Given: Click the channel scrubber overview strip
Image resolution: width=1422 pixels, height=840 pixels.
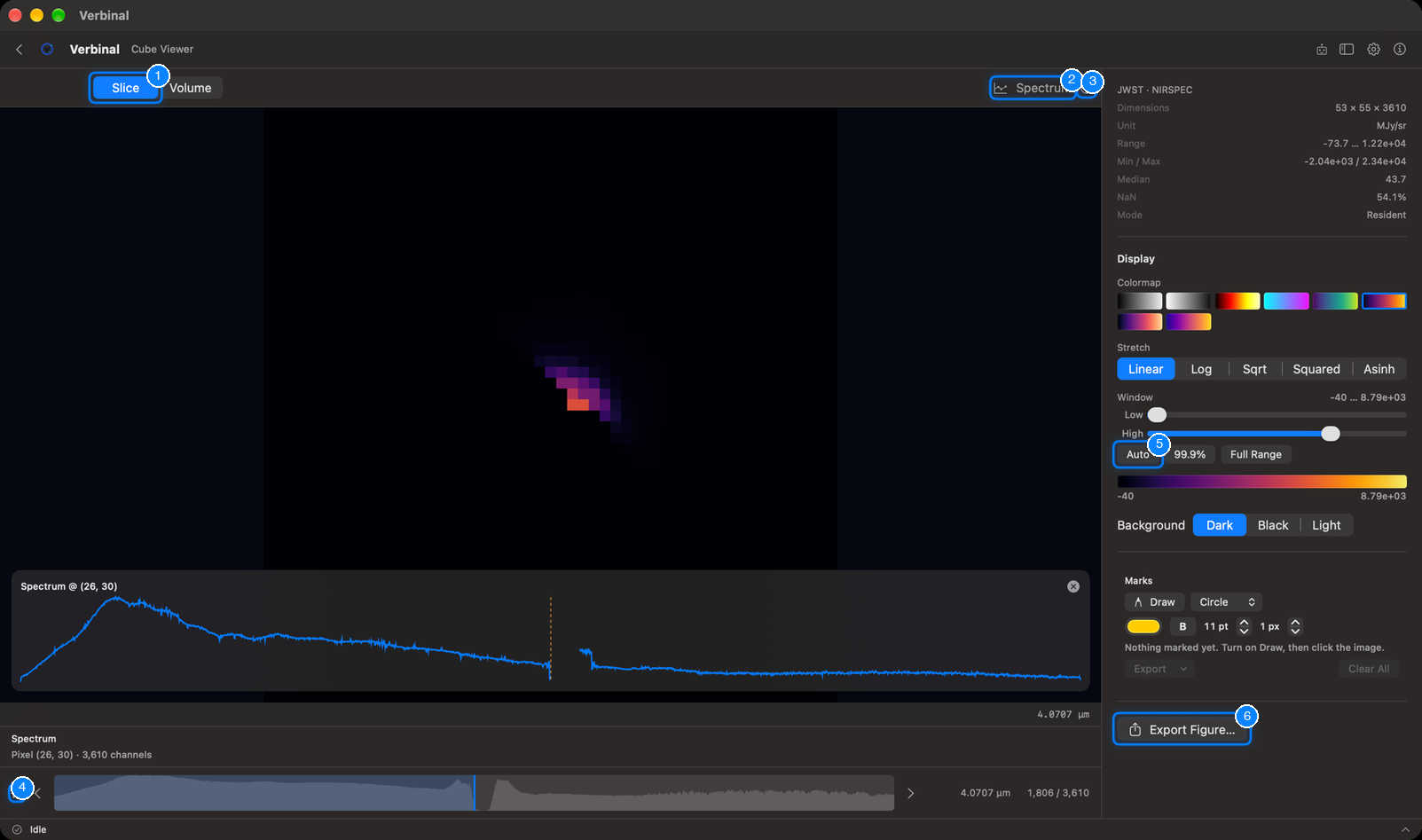Looking at the screenshot, I should click(x=474, y=793).
